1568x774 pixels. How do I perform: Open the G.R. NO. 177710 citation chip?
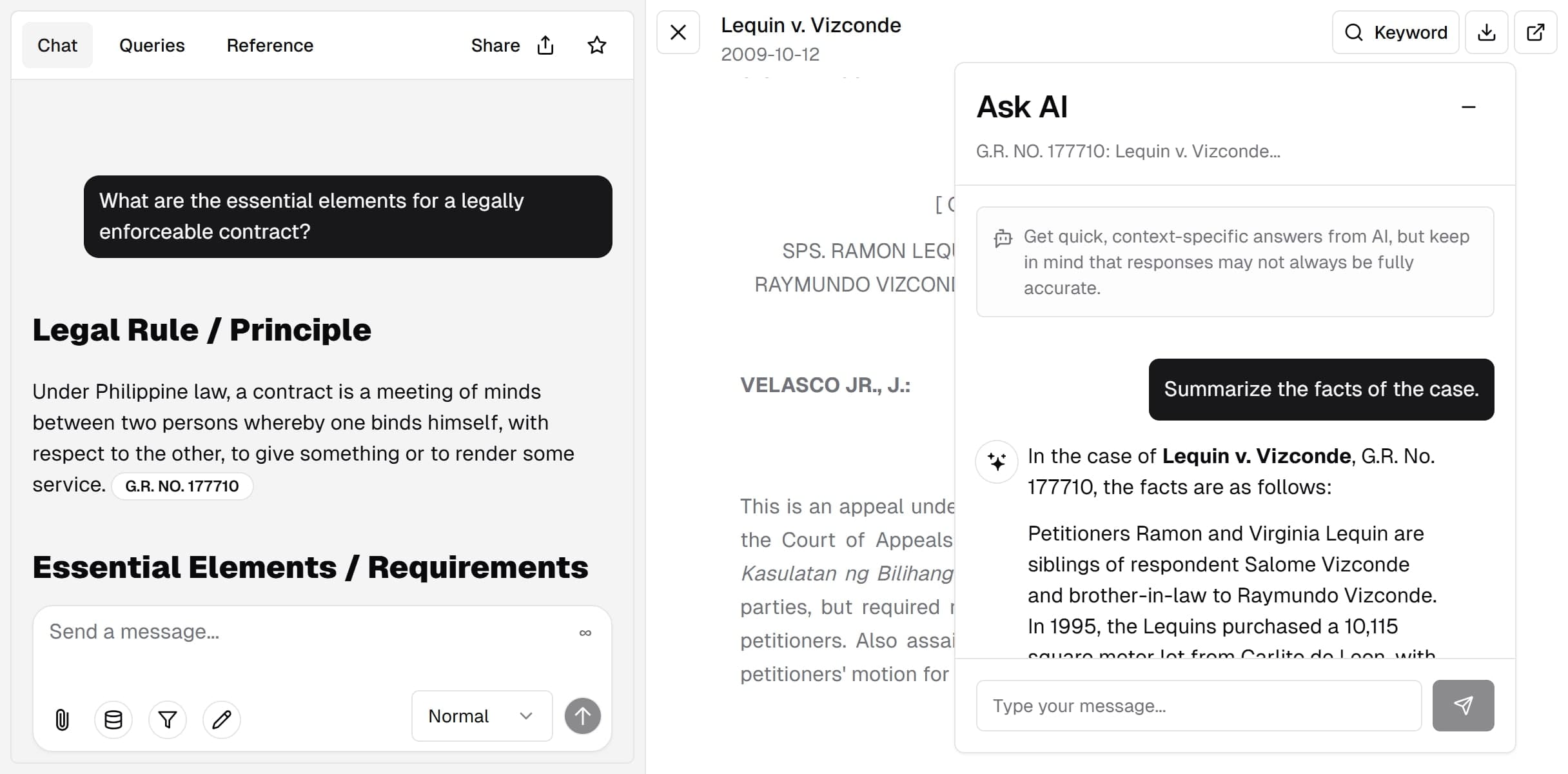182,486
